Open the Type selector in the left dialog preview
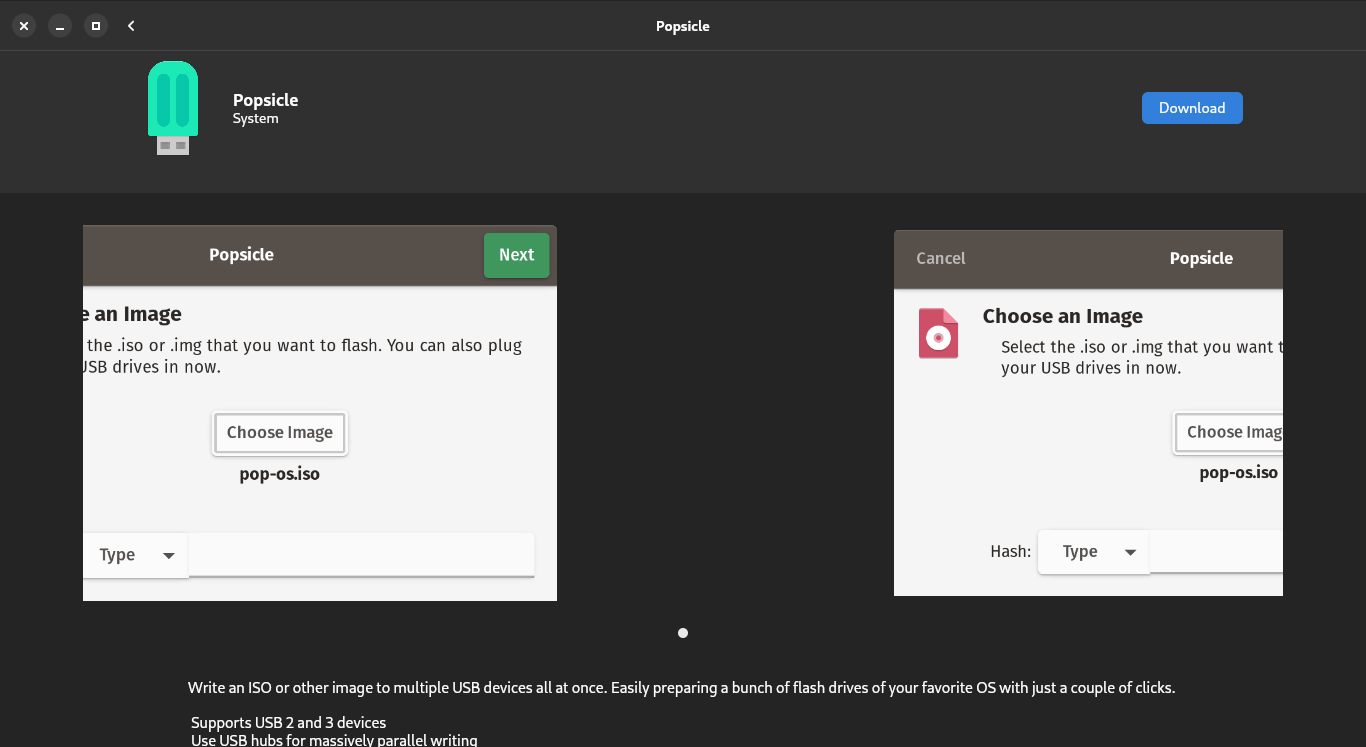The height and width of the screenshot is (747, 1366). (x=135, y=554)
